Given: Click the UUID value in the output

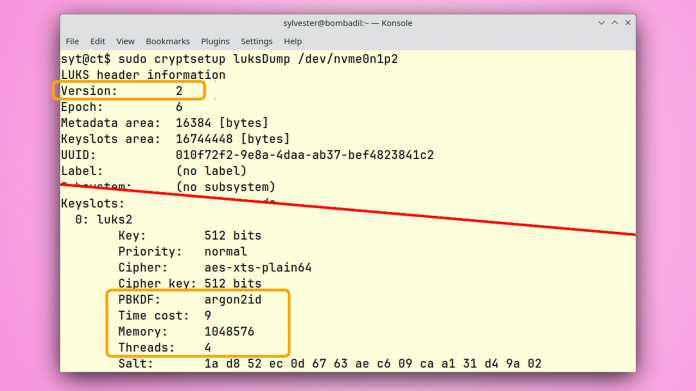Looking at the screenshot, I should click(x=304, y=155).
